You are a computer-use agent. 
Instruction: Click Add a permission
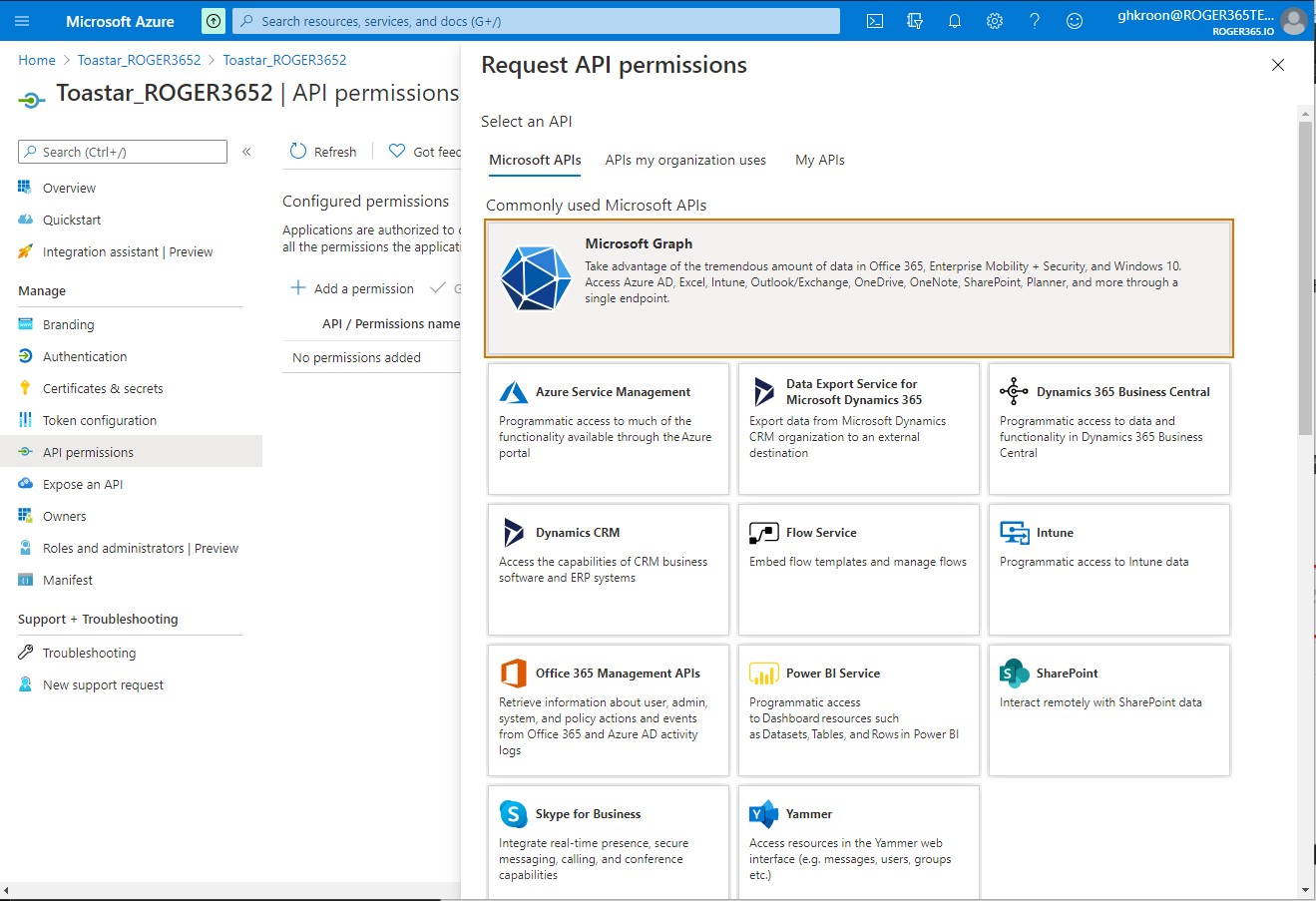tap(352, 288)
